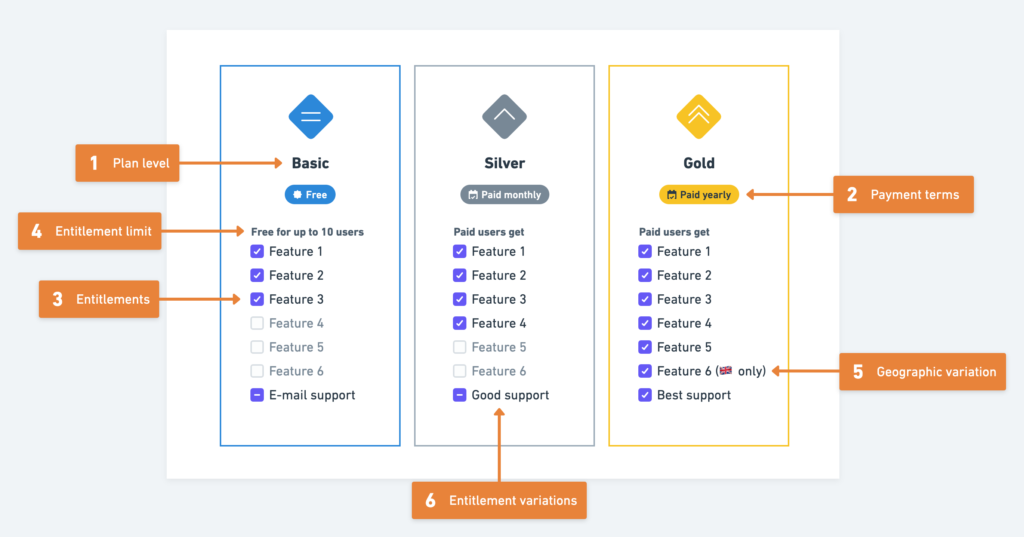Click the gear icon in the Free badge
The height and width of the screenshot is (537, 1024).
[x=298, y=195]
